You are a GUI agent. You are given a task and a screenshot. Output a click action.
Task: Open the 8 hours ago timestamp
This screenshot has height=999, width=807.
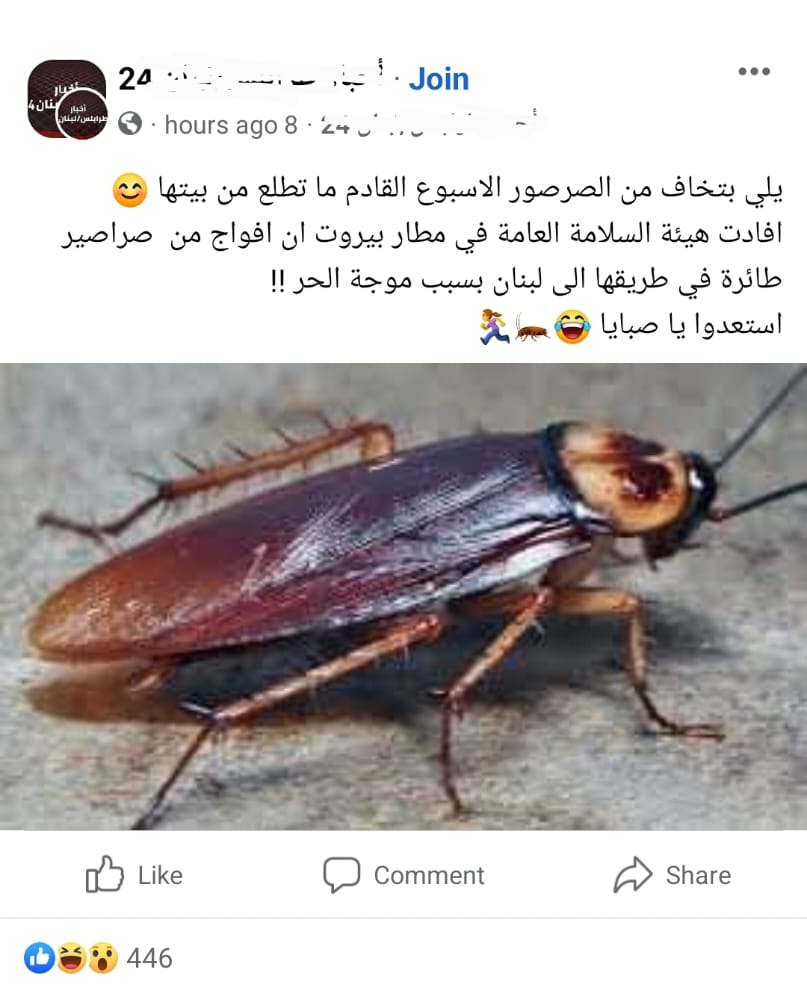point(231,125)
